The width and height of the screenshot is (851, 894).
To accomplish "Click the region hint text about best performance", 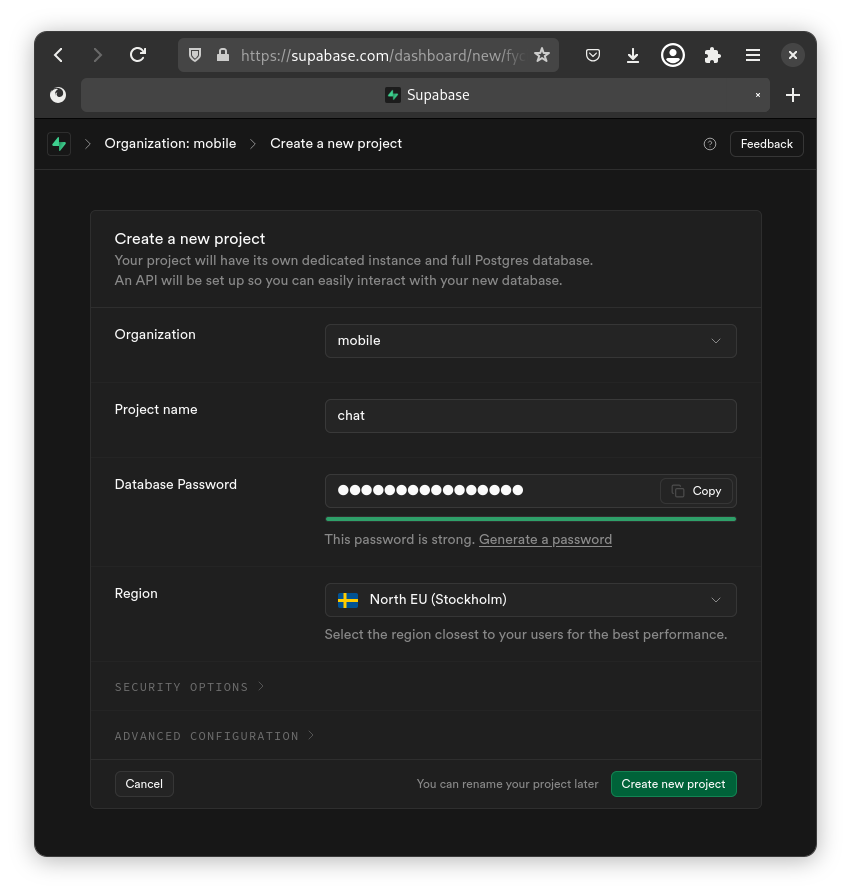I will (526, 635).
